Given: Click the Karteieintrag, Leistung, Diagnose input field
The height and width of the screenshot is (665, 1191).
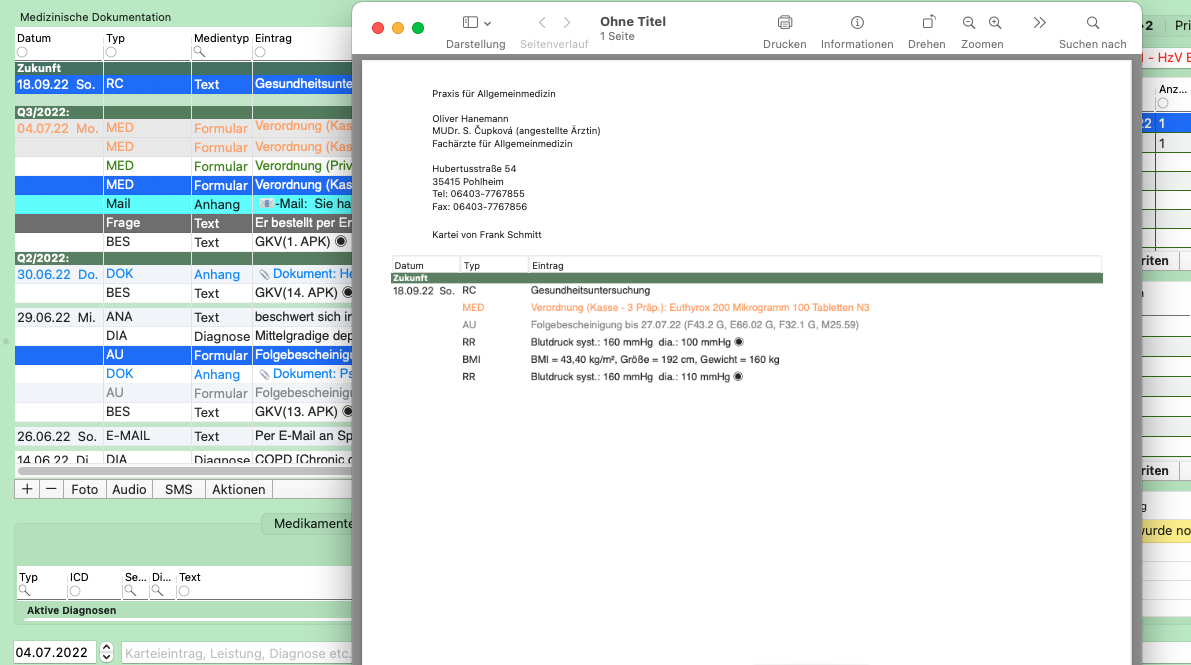Looking at the screenshot, I should pos(237,653).
